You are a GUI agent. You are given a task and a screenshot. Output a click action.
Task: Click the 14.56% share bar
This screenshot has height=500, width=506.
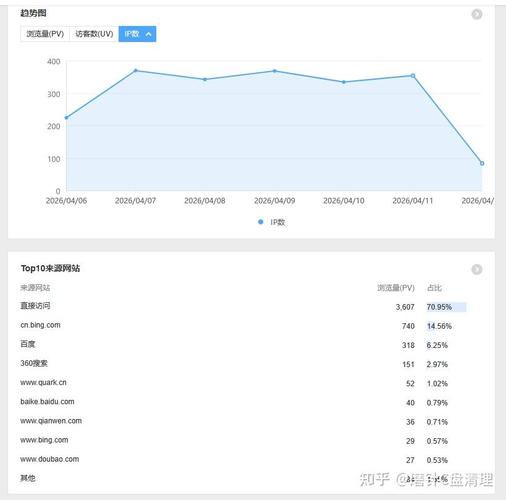[439, 326]
